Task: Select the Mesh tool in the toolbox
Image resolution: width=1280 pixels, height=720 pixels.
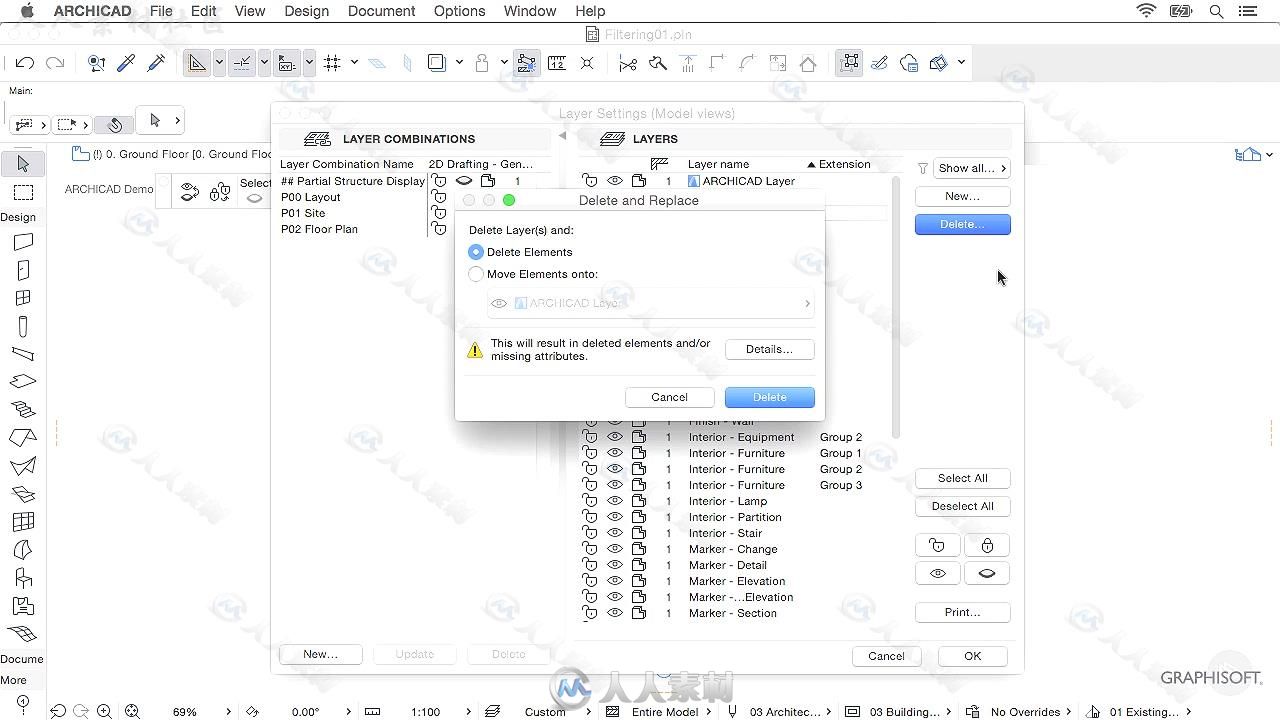Action: click(x=24, y=633)
